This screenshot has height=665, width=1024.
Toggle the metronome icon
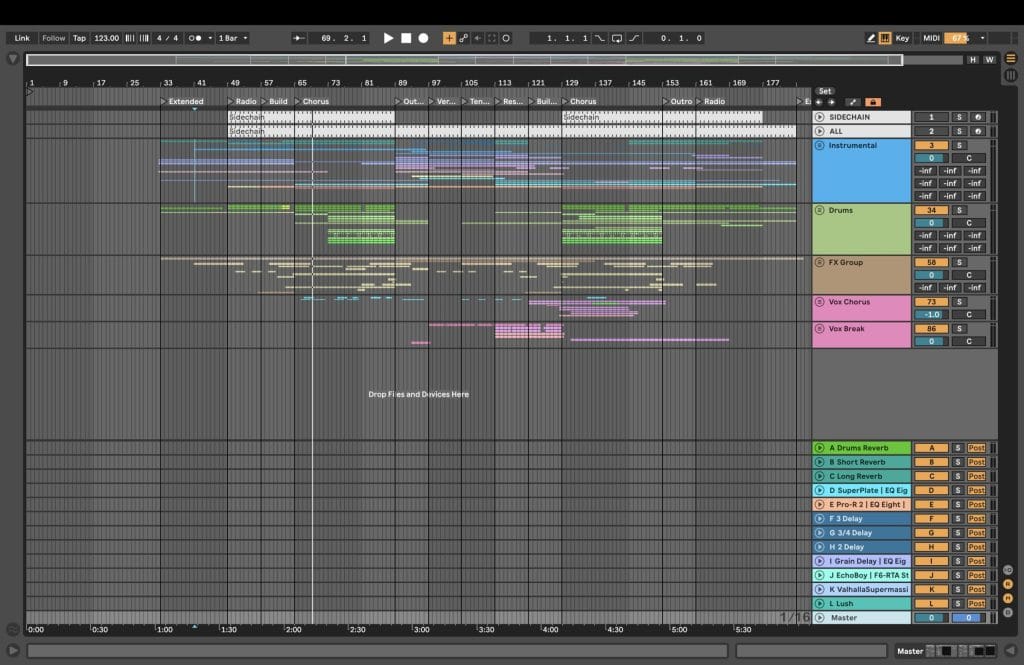pyautogui.click(x=196, y=38)
